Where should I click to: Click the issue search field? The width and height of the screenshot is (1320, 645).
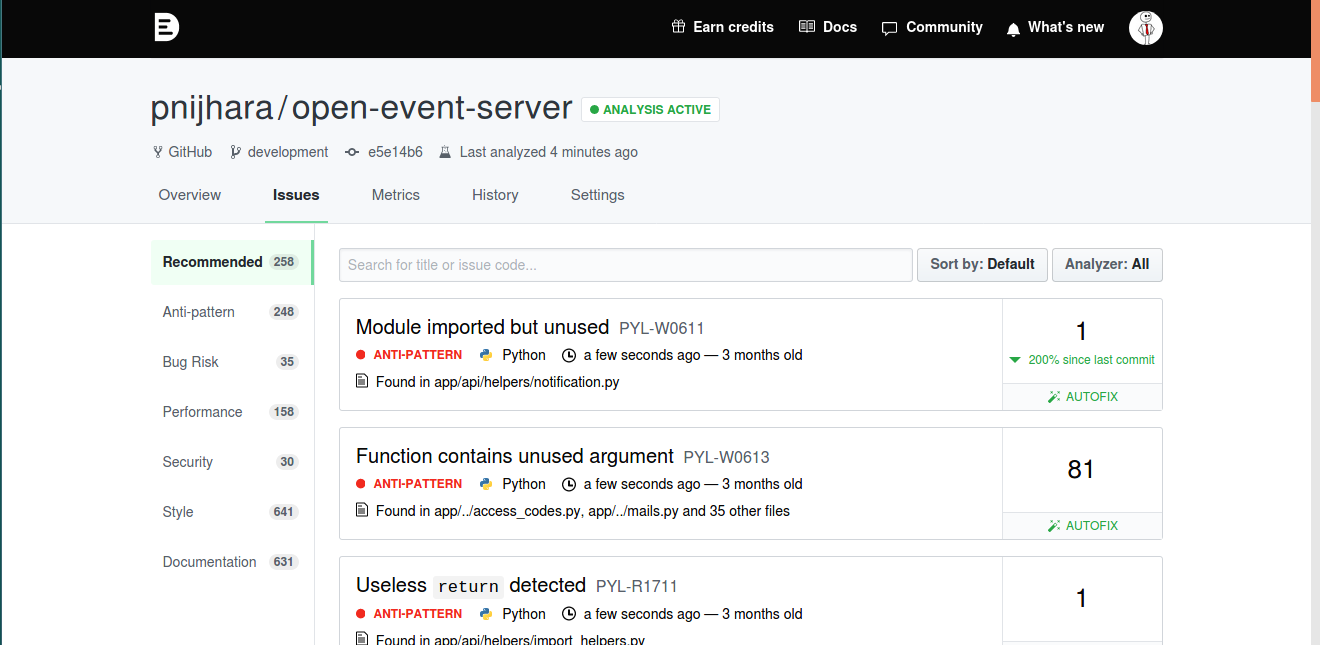pos(625,264)
